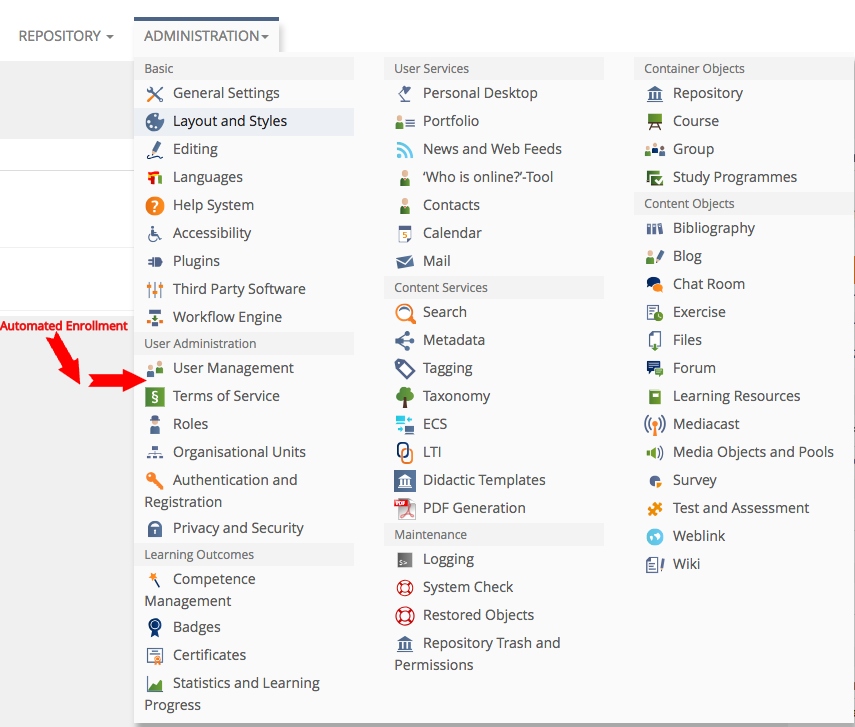Open User Management from the menu
The height and width of the screenshot is (727, 855).
pyautogui.click(x=233, y=368)
